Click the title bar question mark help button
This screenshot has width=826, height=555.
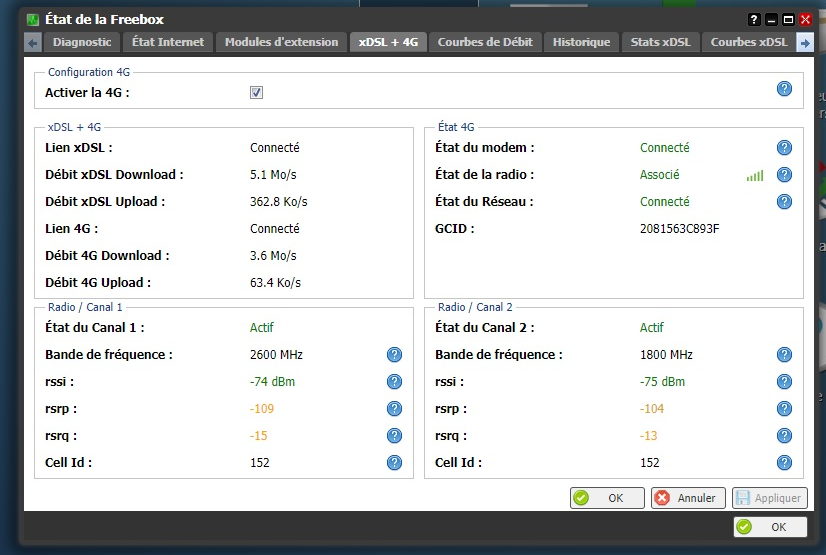click(754, 19)
